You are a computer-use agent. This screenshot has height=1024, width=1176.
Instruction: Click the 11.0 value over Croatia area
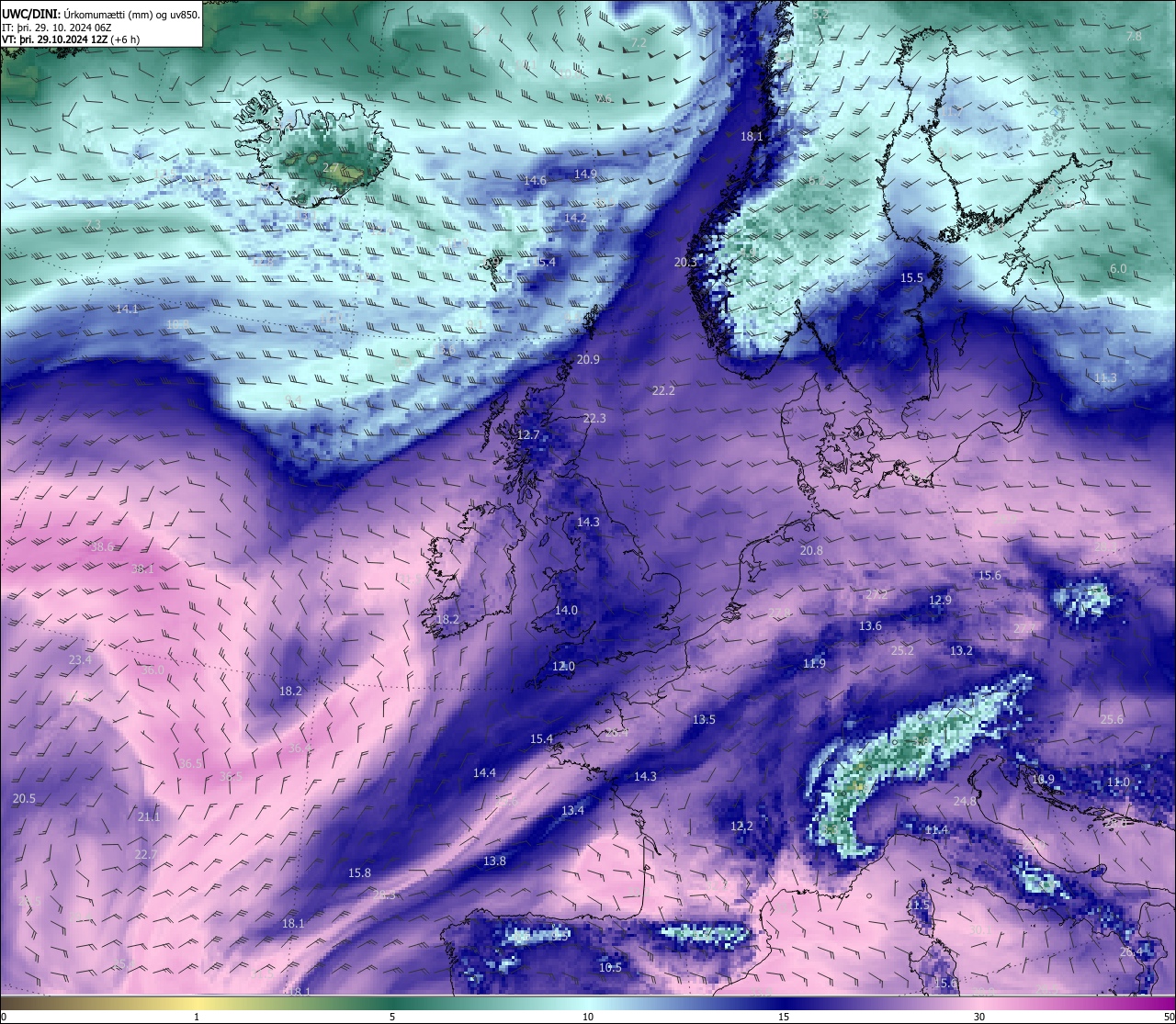[x=1118, y=782]
